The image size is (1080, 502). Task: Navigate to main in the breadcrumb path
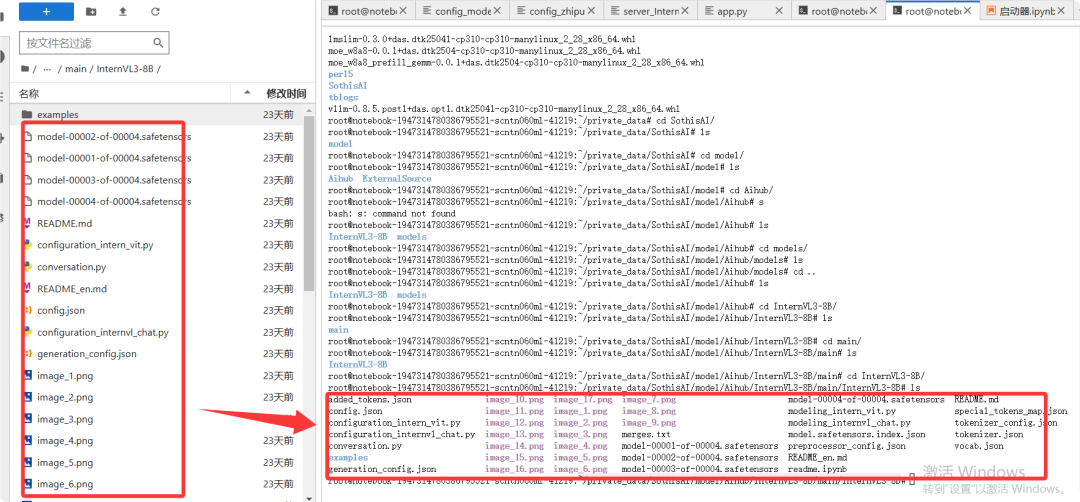(76, 69)
